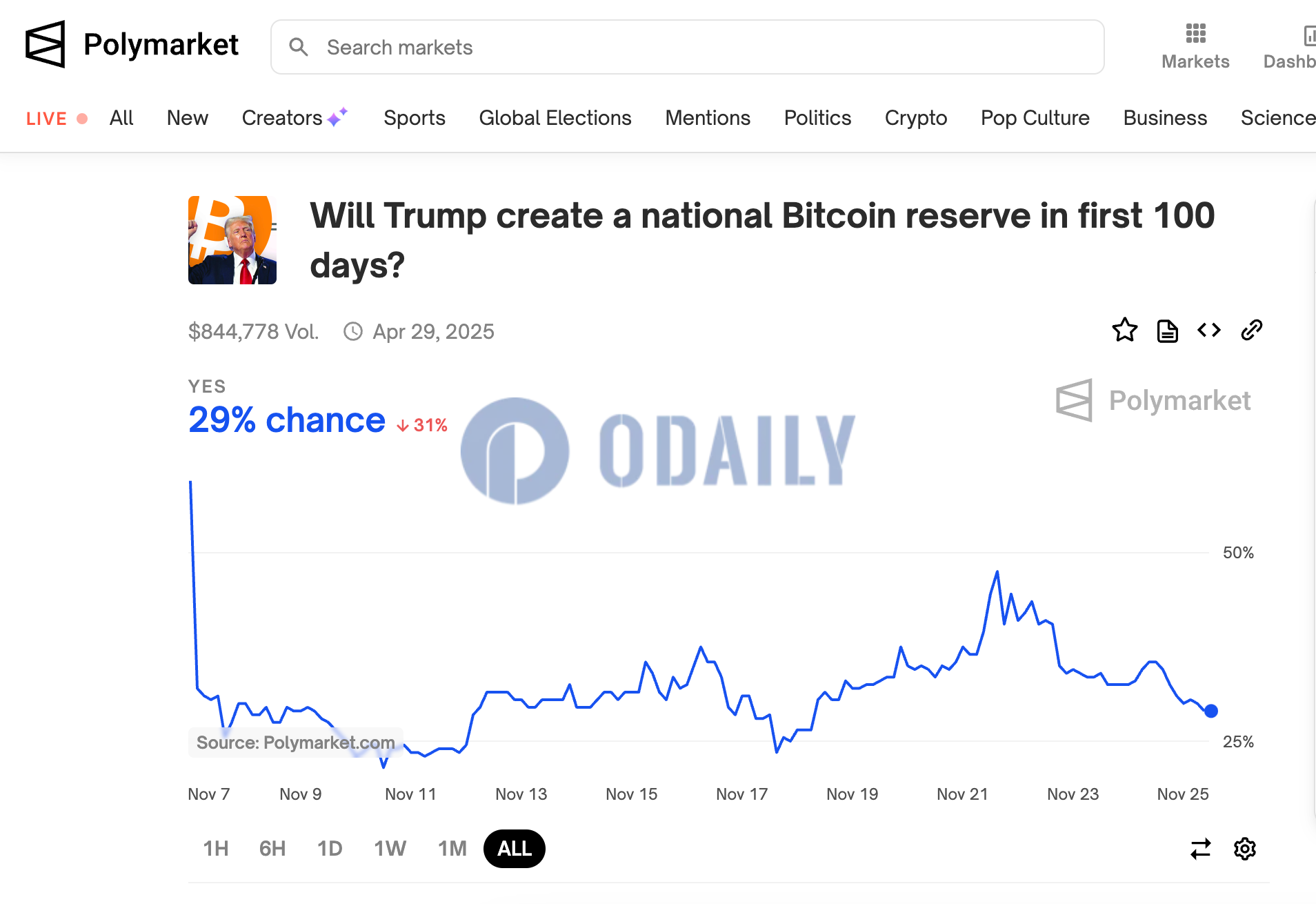Switch chart to 1W range
The height and width of the screenshot is (904, 1316).
[390, 849]
